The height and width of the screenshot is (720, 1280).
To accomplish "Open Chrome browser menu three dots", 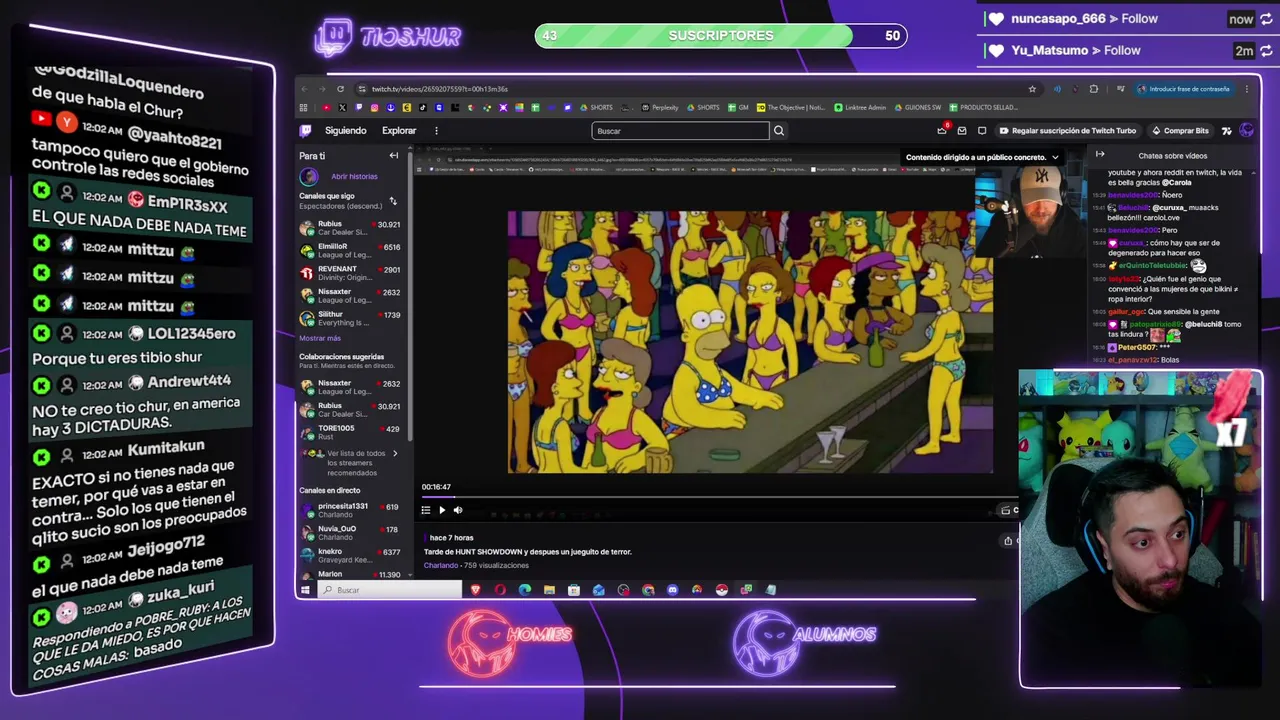I will point(1247,89).
